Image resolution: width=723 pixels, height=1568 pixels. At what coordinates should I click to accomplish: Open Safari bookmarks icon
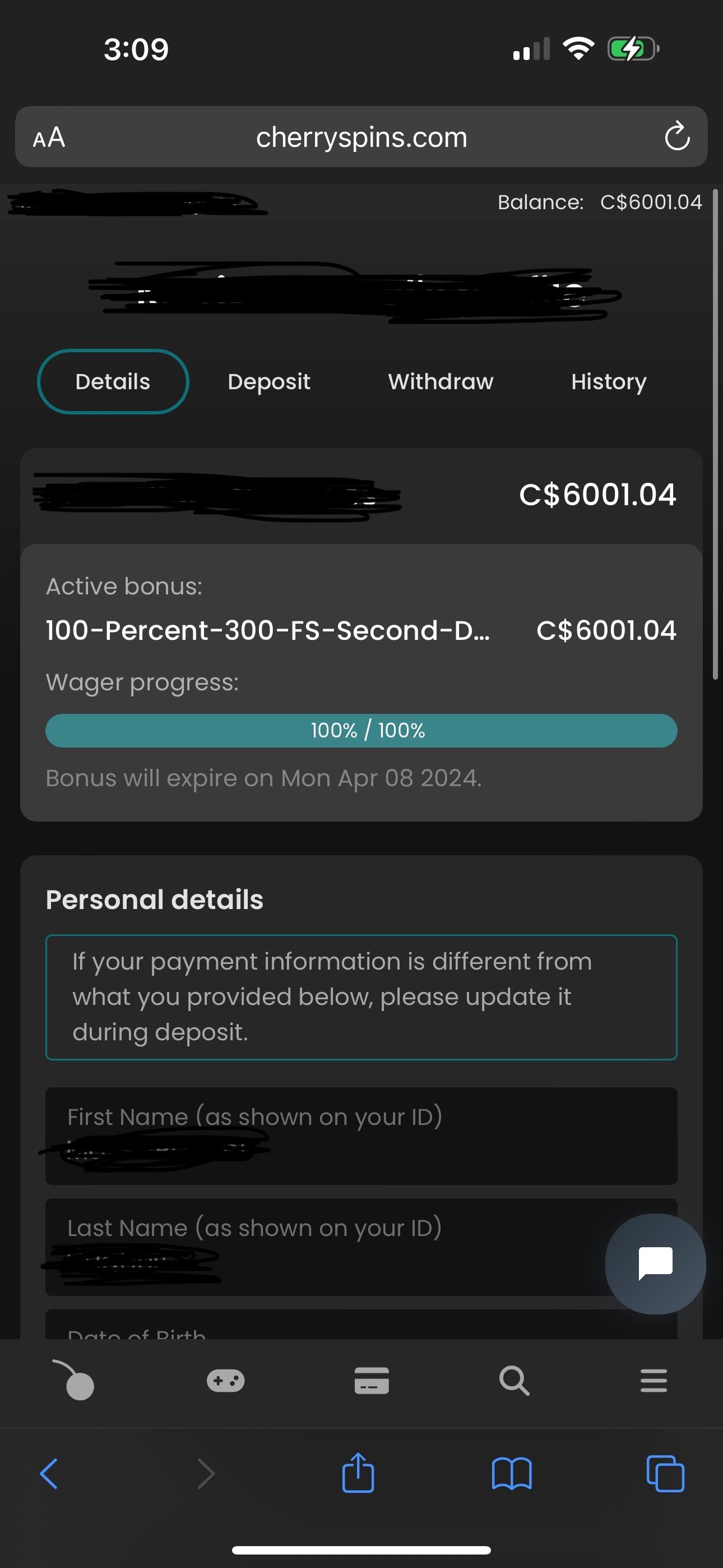(511, 1473)
